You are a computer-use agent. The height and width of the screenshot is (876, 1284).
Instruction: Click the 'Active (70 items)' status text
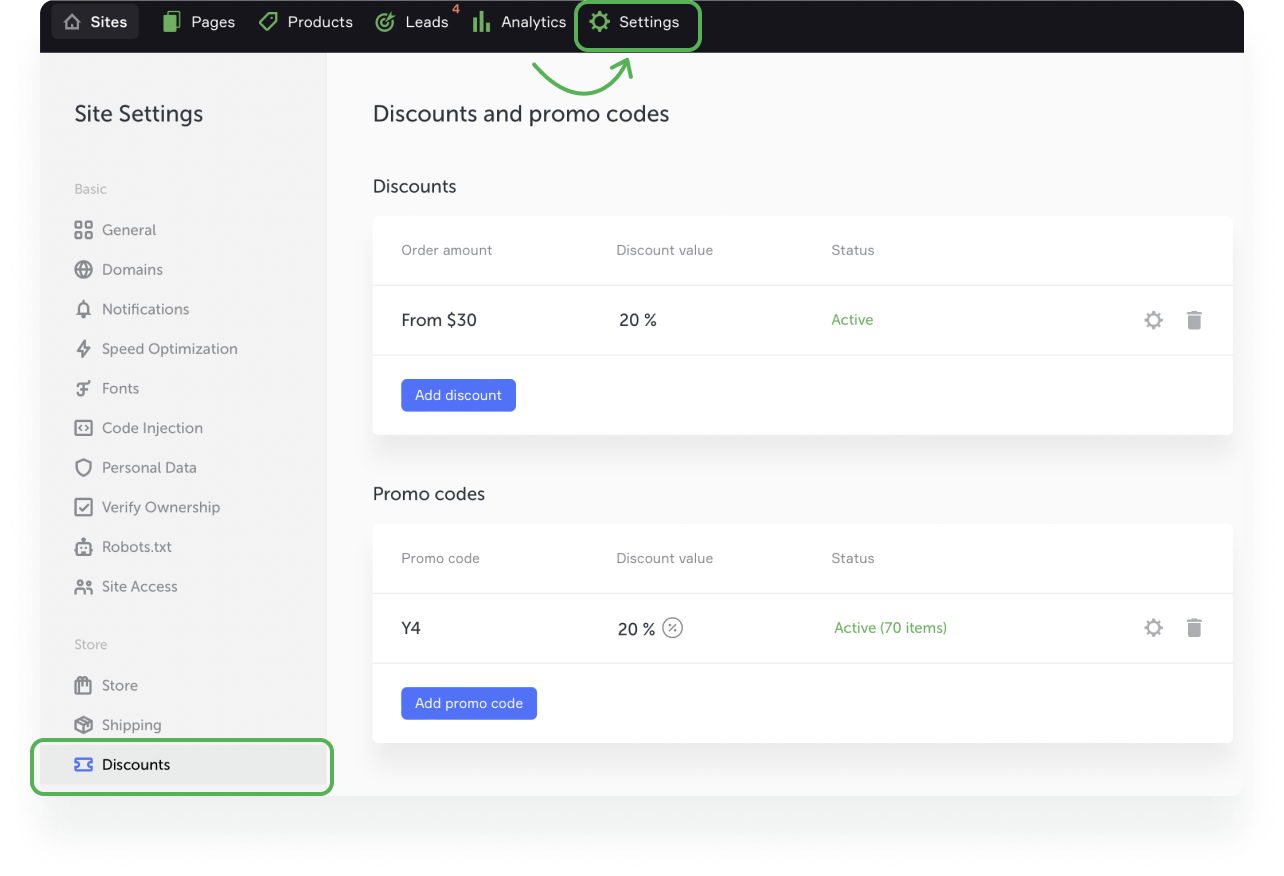890,628
